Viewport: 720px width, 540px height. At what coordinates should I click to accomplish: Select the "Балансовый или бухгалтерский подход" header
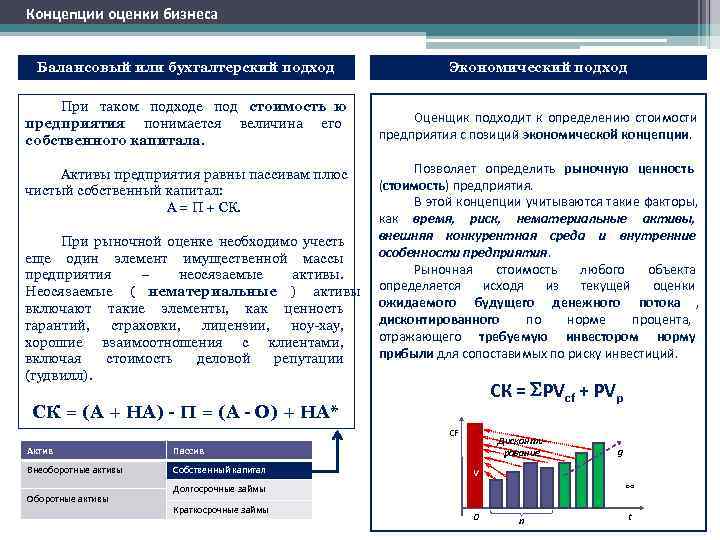186,68
